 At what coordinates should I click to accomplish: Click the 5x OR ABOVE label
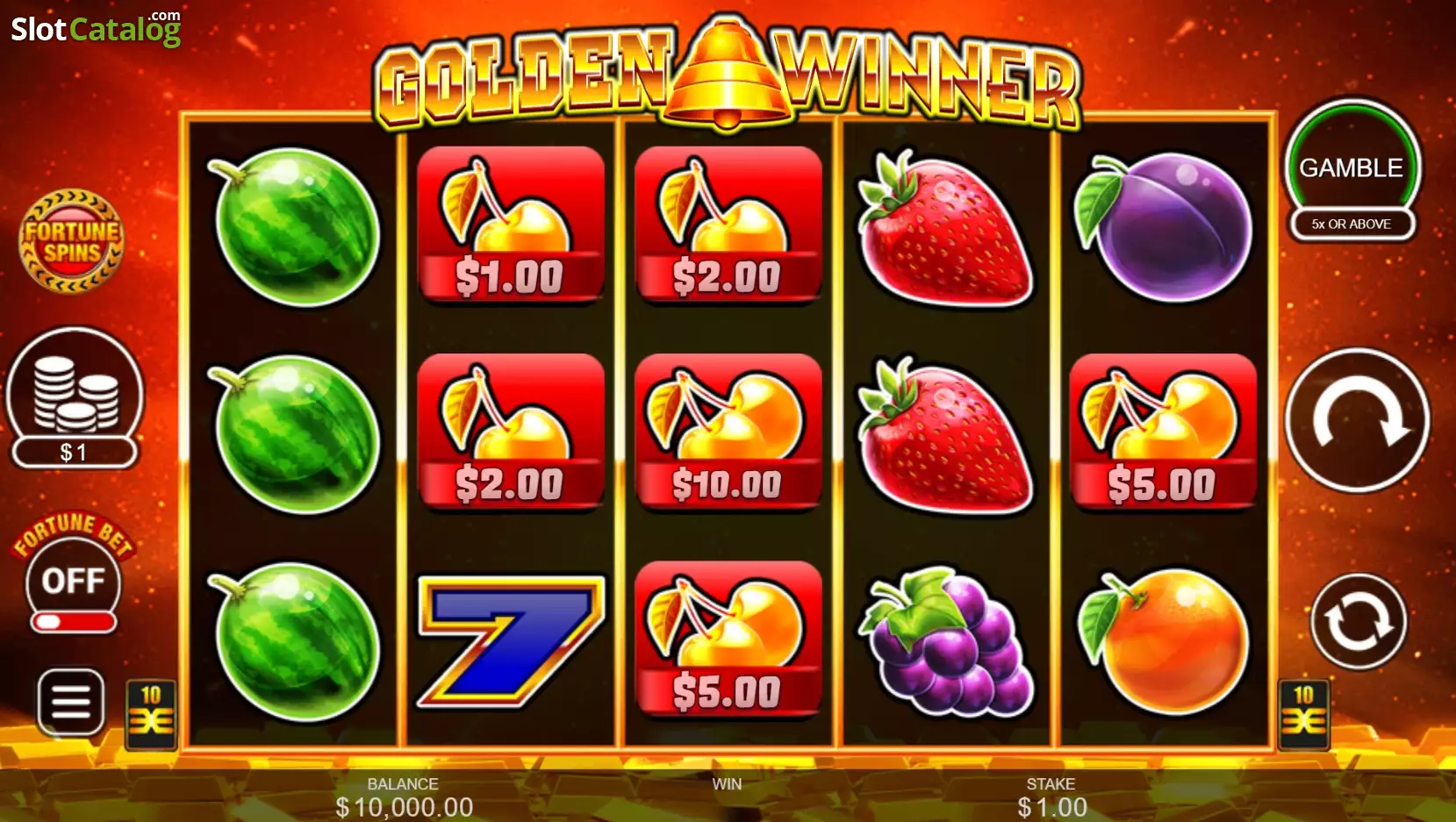1352,224
